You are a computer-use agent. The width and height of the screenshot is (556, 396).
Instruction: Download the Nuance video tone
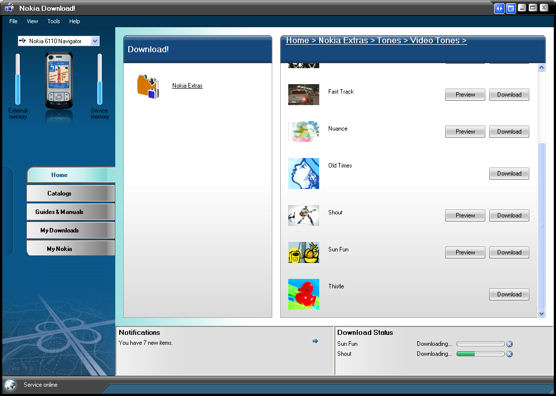pos(509,132)
